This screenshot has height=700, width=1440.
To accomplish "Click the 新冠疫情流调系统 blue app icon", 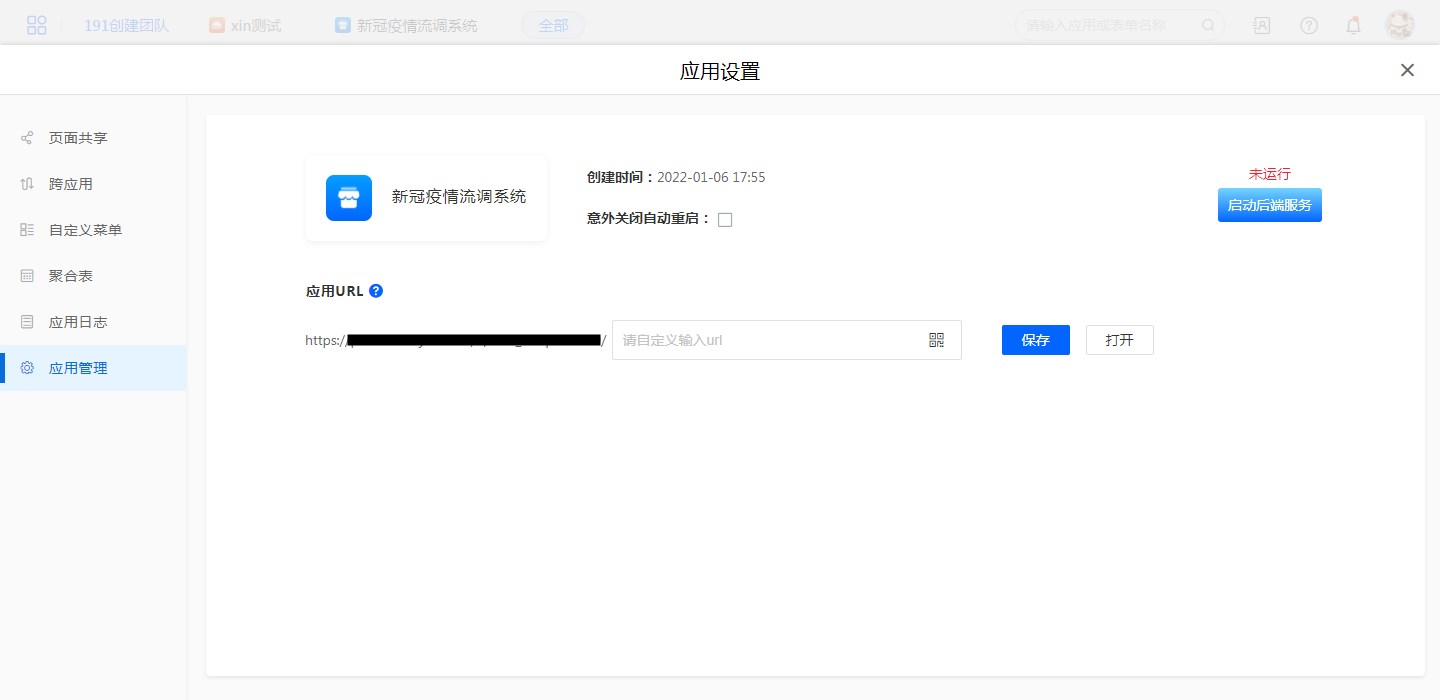I will point(349,198).
